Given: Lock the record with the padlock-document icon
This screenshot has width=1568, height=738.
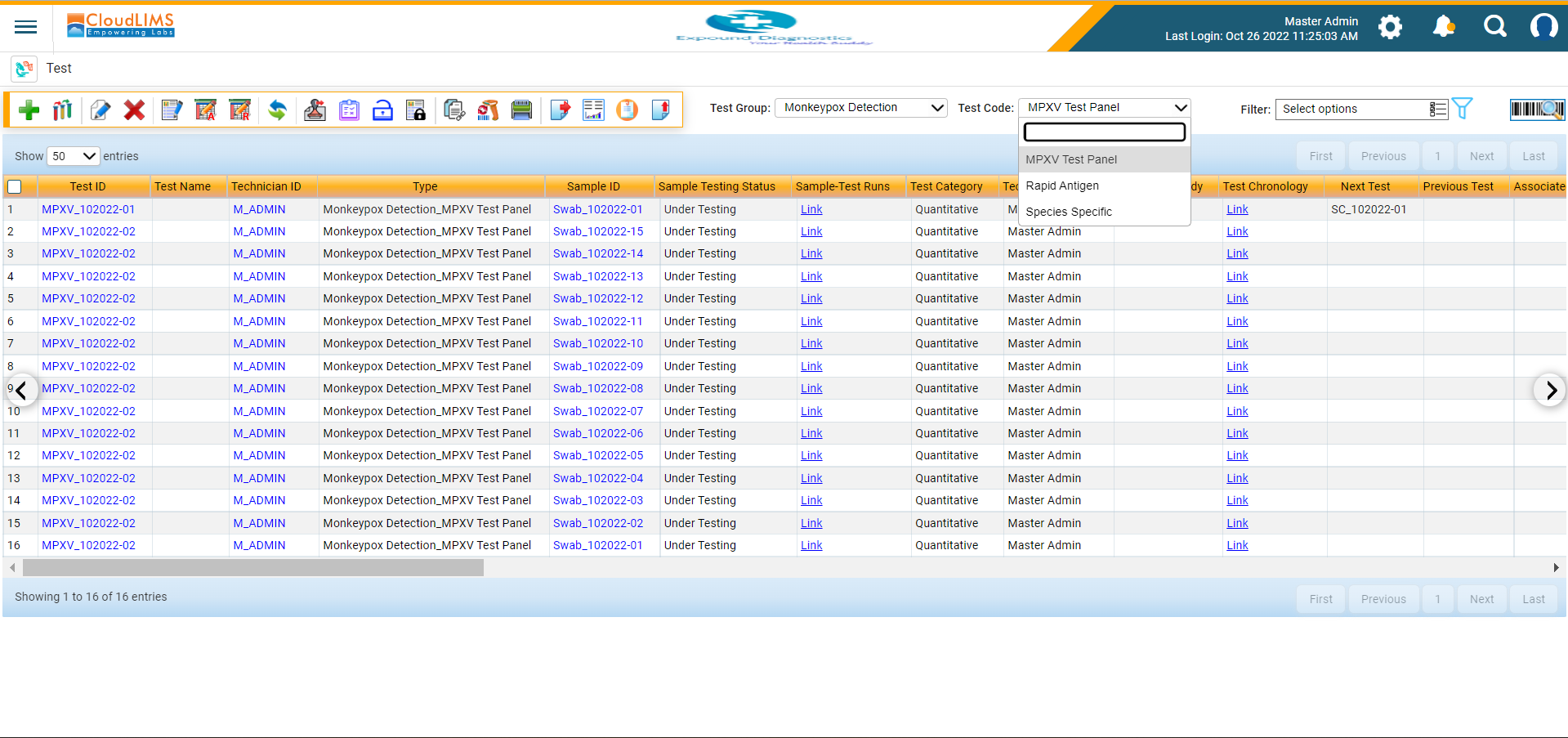Looking at the screenshot, I should click(416, 110).
